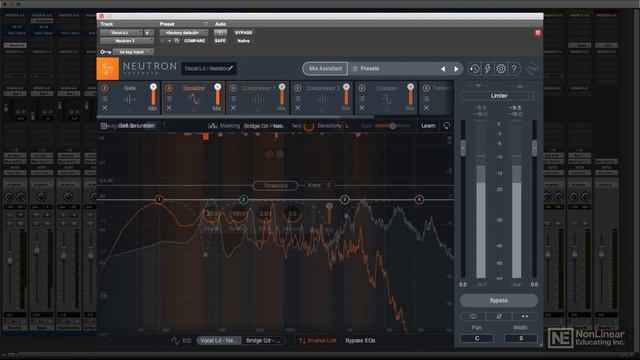Open the Gate module preset list icon
The width and height of the screenshot is (640, 360).
(105, 98)
